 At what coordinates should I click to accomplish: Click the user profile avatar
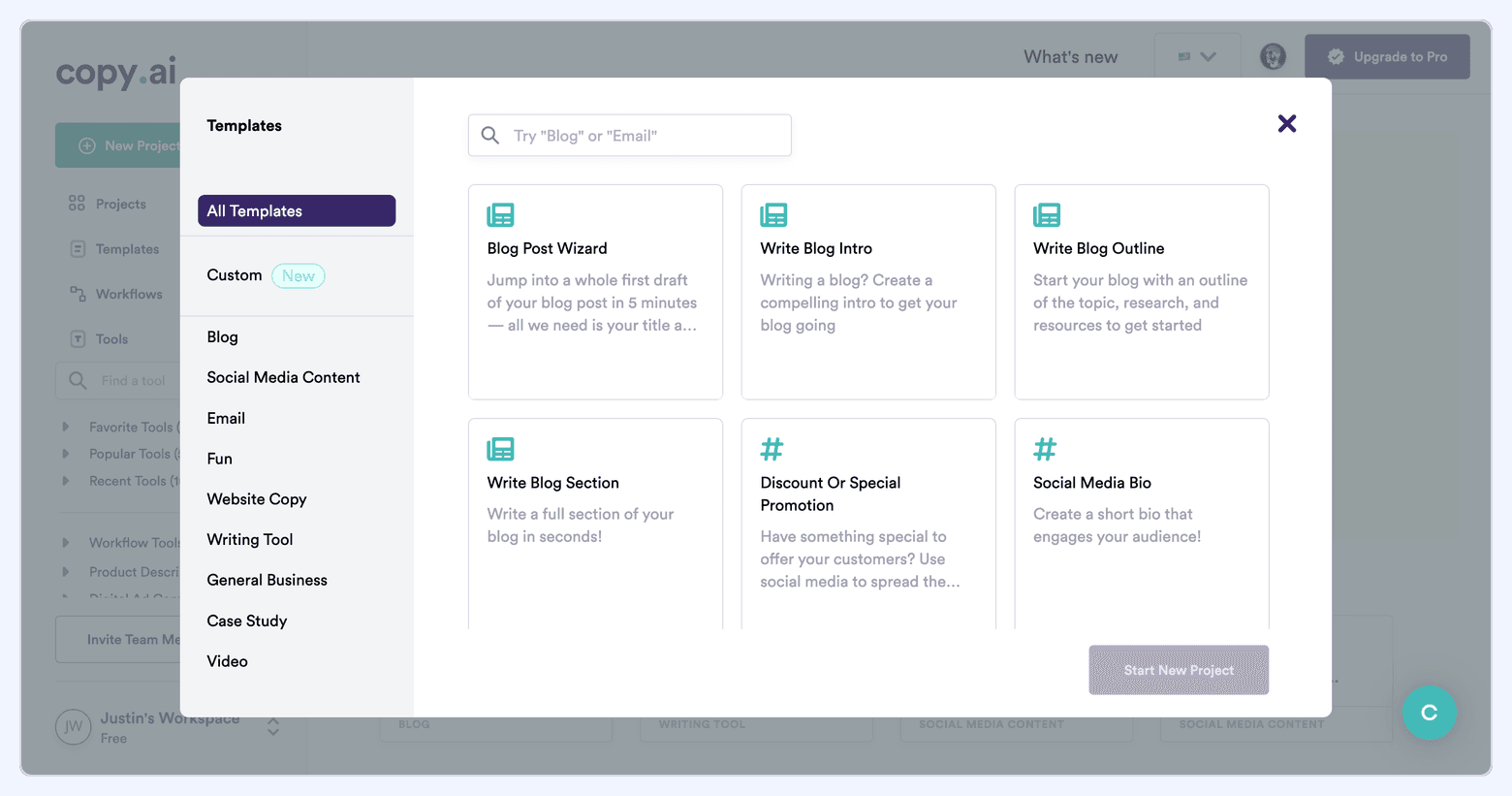point(1273,56)
